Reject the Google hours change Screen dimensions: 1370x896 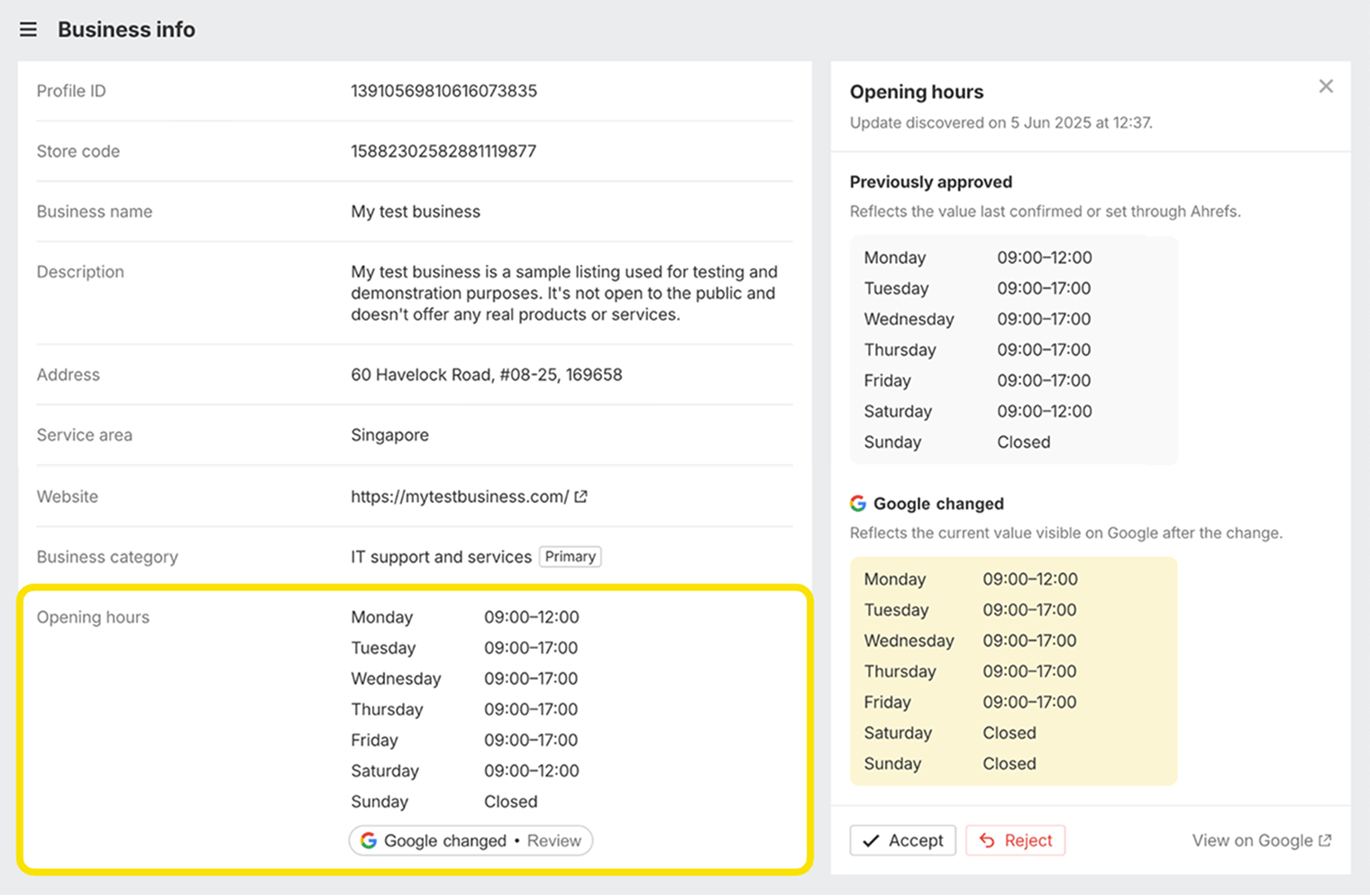click(1016, 840)
